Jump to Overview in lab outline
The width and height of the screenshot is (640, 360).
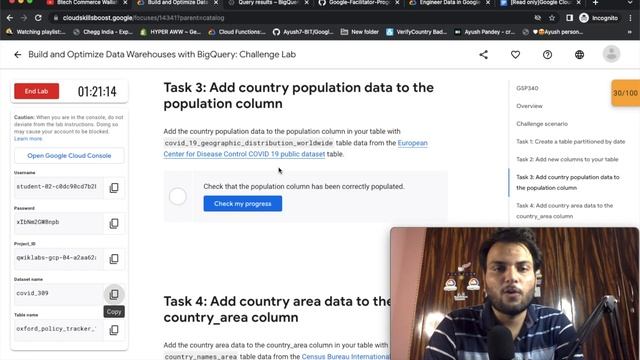tap(529, 106)
